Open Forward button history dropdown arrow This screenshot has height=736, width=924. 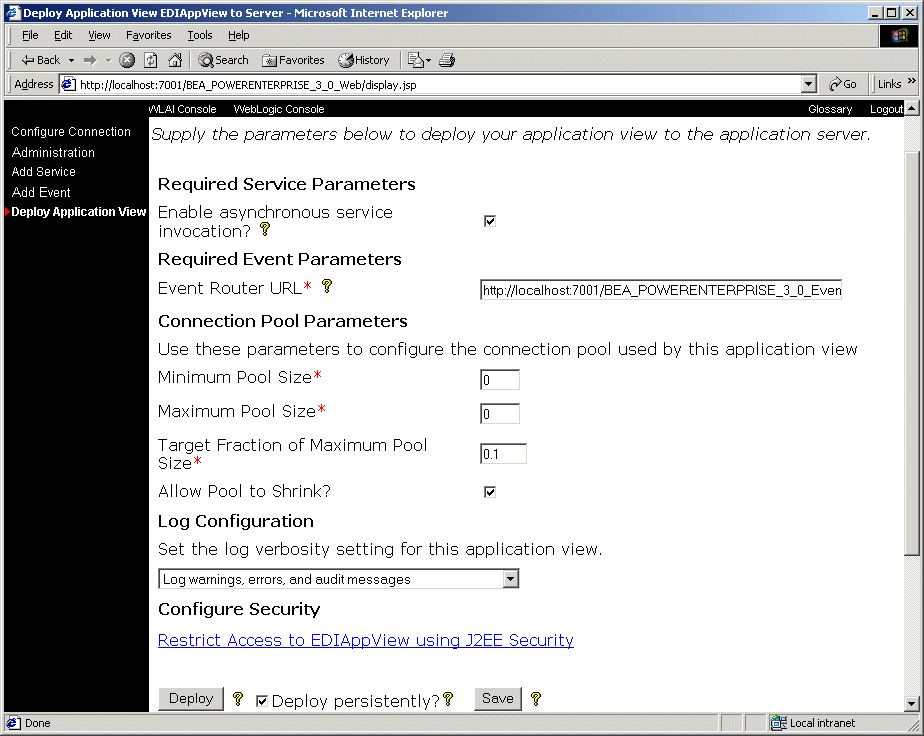[x=108, y=60]
